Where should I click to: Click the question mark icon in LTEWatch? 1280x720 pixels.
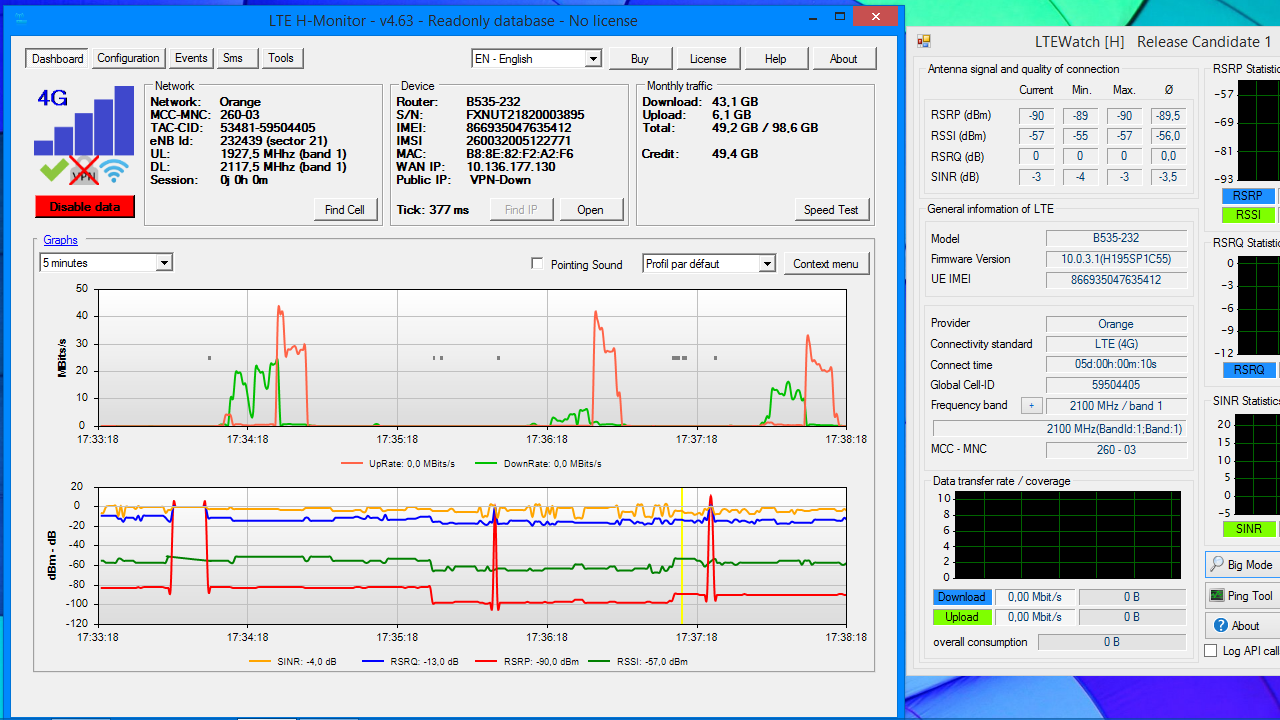[1220, 625]
